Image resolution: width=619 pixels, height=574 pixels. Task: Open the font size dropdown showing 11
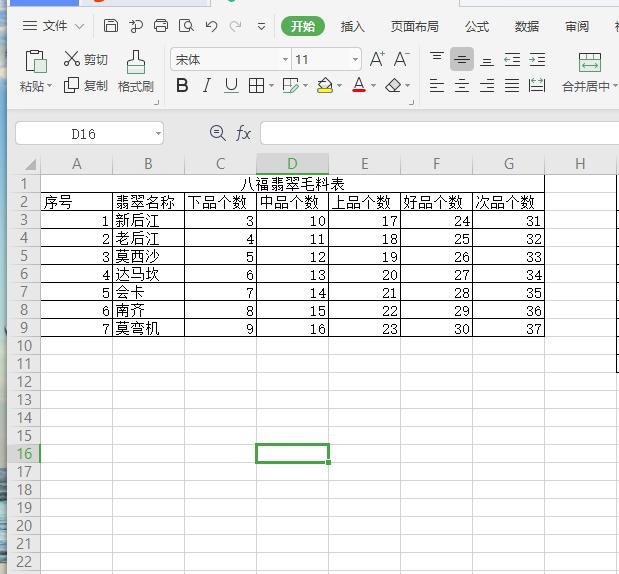pos(355,59)
